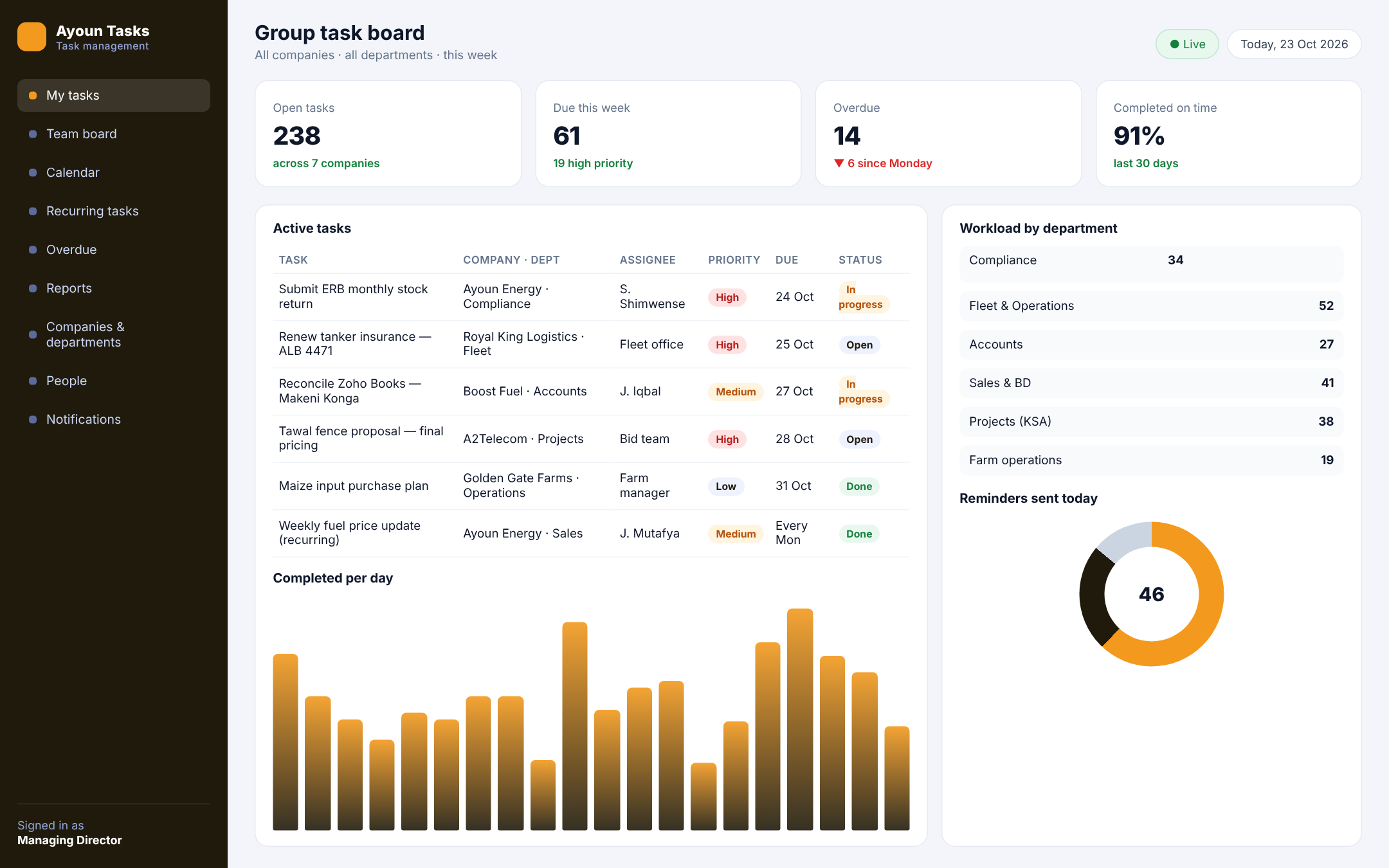Click High priority badge on ERB task
This screenshot has width=1389, height=868.
(727, 297)
